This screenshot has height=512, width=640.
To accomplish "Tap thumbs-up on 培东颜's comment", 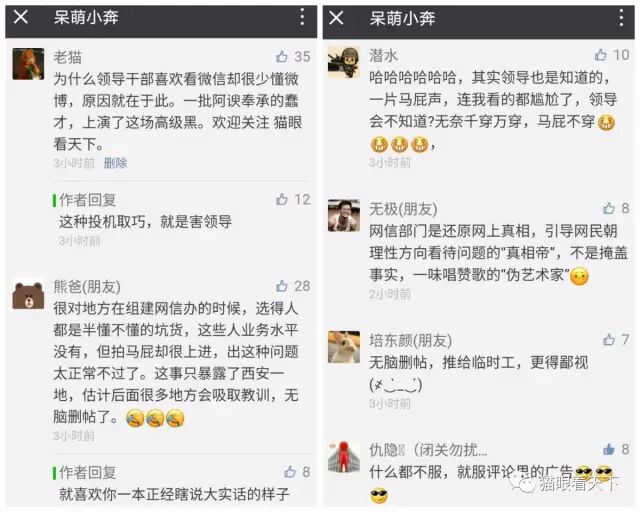I will pyautogui.click(x=609, y=339).
